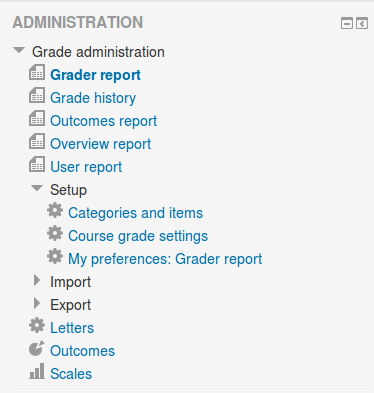Image resolution: width=374 pixels, height=393 pixels.
Task: Go to the Course grade settings page
Action: [138, 236]
